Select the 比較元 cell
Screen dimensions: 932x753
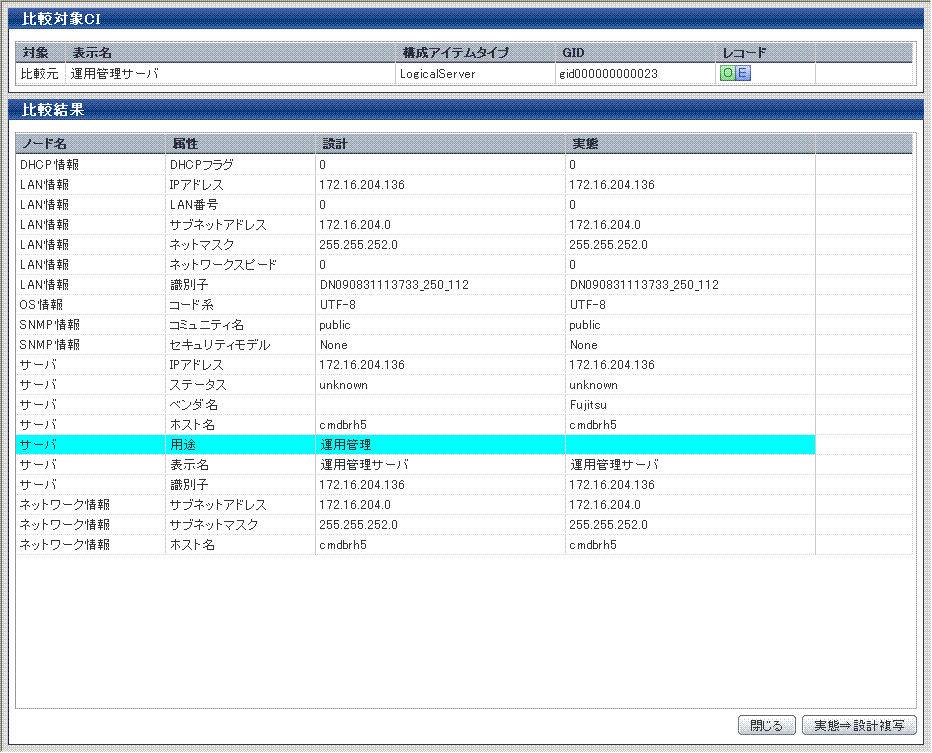[x=39, y=74]
